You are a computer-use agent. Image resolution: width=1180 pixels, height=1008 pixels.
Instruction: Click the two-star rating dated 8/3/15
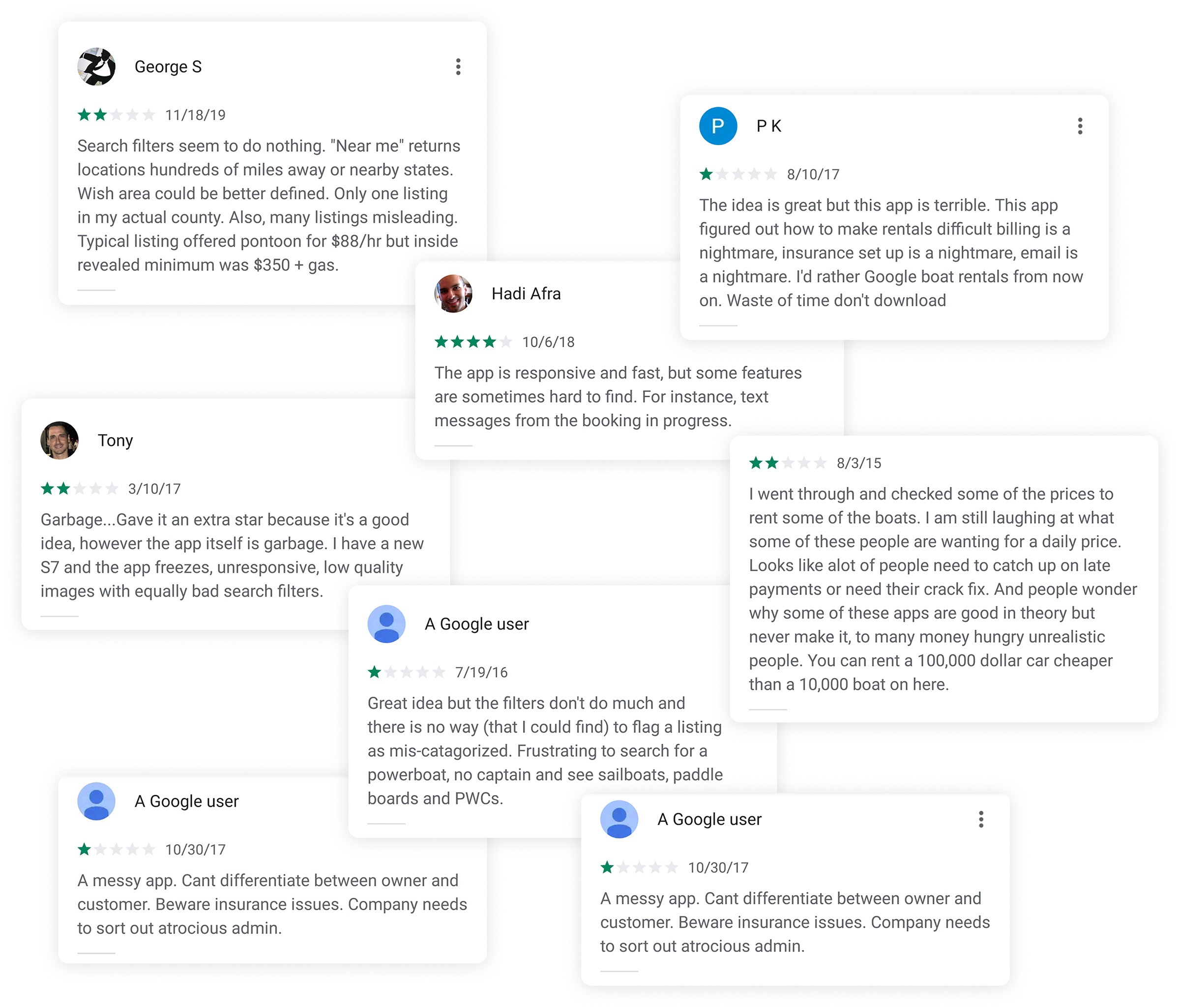pos(788,463)
